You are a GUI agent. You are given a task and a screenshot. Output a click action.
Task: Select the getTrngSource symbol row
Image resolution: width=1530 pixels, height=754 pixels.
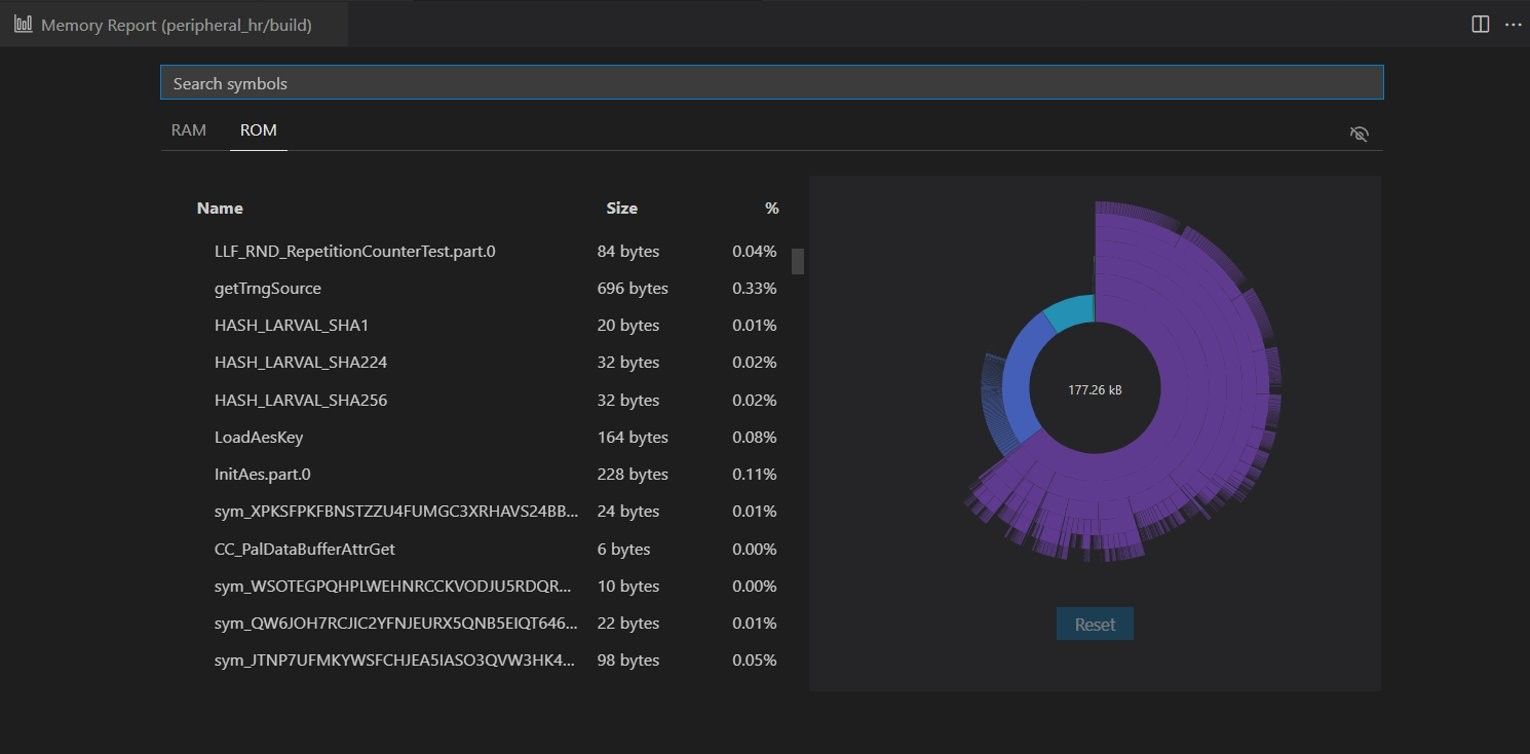point(267,287)
